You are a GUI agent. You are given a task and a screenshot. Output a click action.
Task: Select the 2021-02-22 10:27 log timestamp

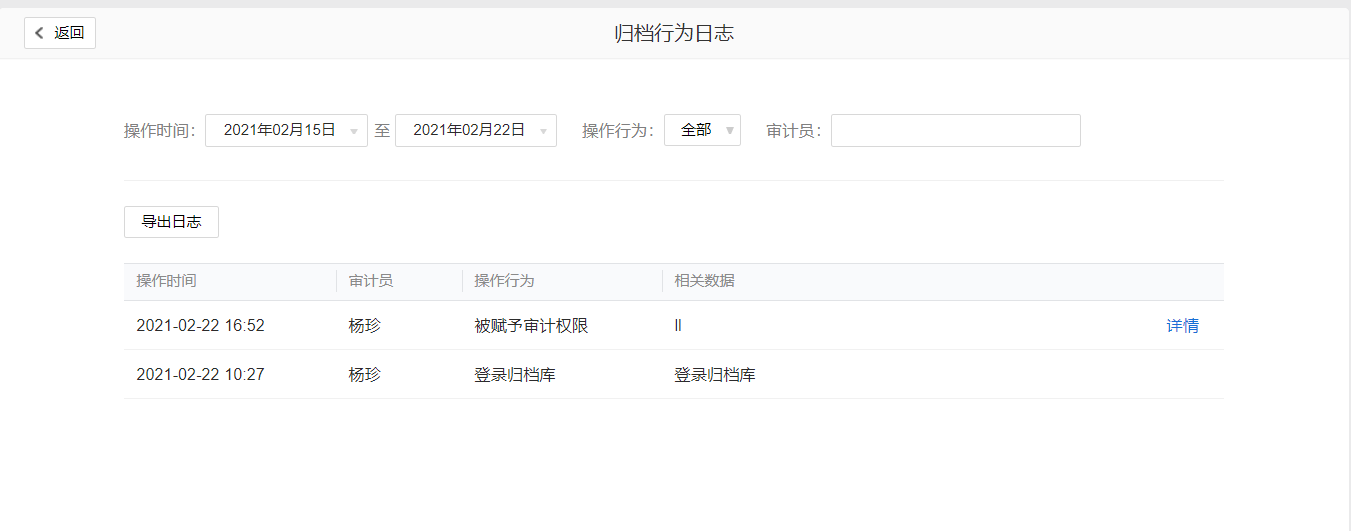coord(200,375)
